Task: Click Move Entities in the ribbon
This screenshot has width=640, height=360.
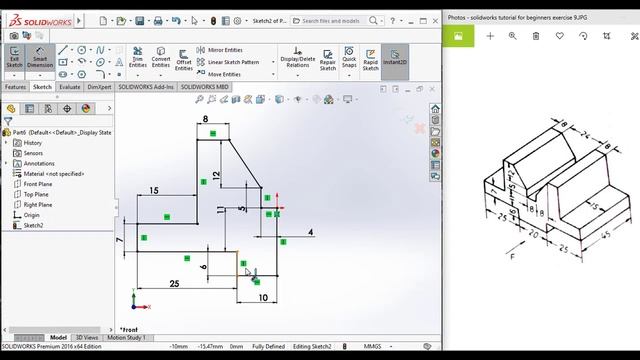Action: pos(219,74)
